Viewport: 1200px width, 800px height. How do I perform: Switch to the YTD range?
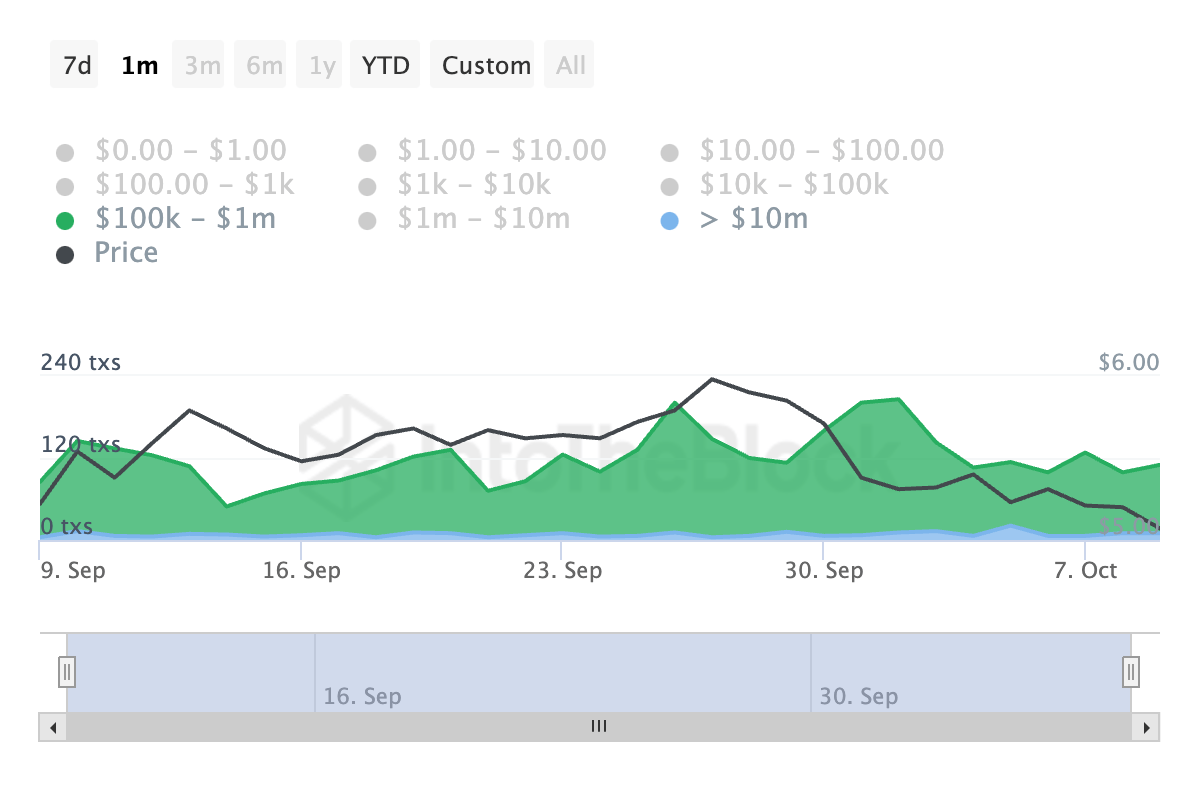(x=385, y=65)
